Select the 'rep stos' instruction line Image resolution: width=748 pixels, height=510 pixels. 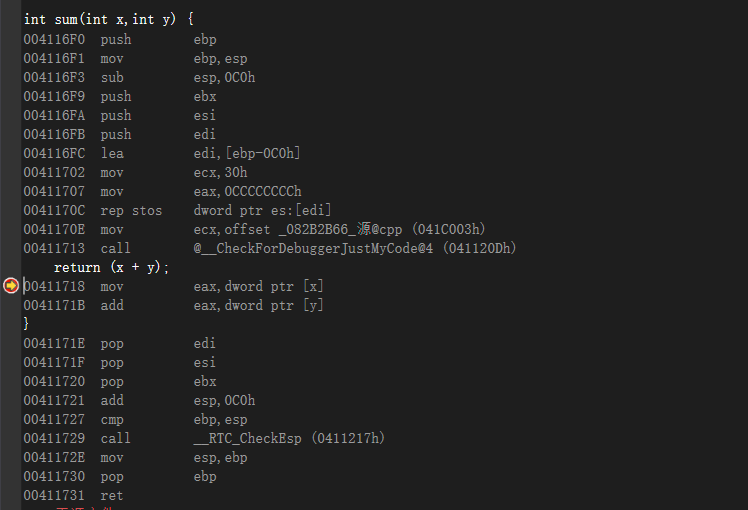point(177,210)
